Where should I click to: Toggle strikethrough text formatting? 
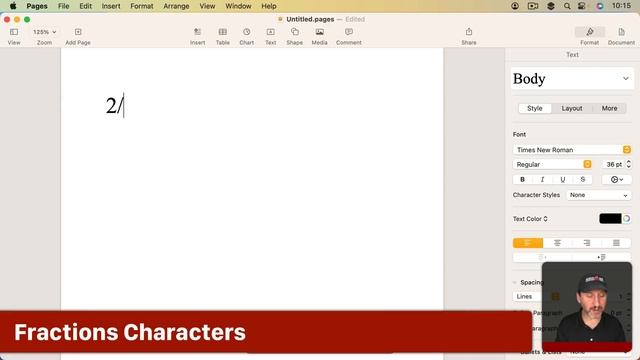pos(582,180)
